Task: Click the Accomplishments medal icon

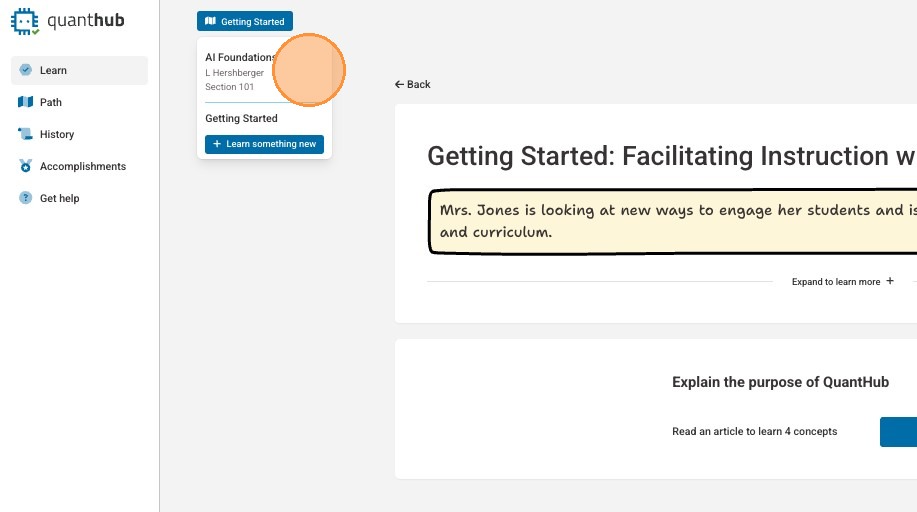Action: coord(26,166)
